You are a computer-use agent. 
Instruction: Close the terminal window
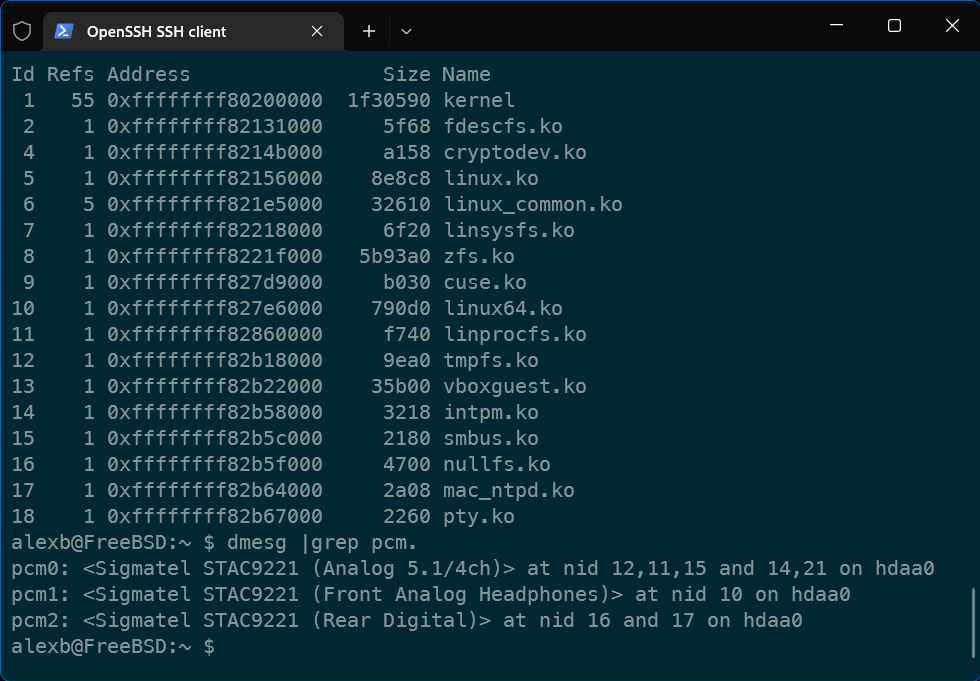click(x=952, y=26)
